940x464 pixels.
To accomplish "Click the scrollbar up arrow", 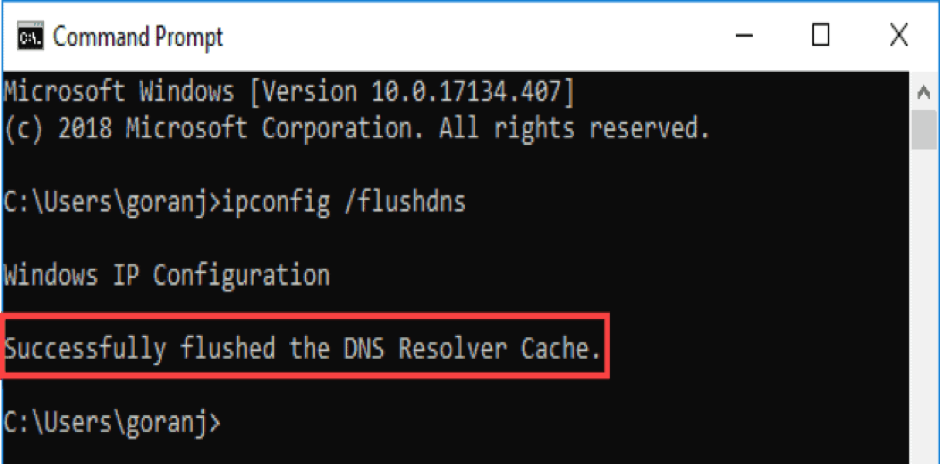I will pos(924,93).
